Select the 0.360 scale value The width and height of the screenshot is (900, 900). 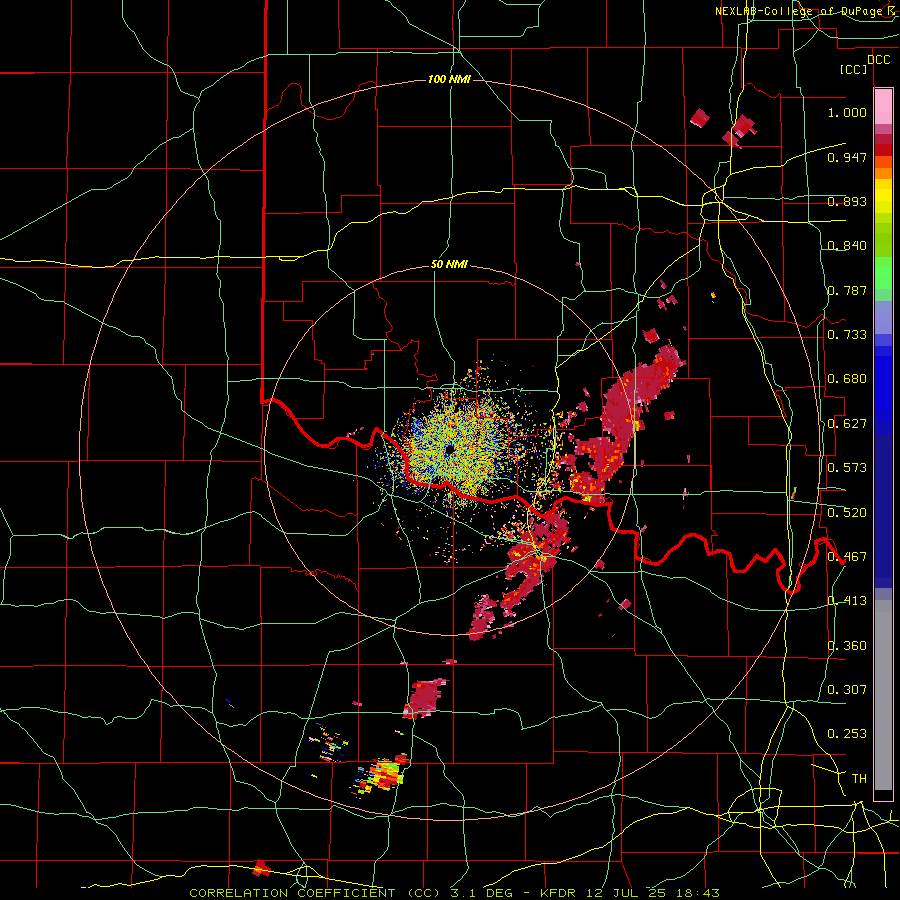[x=847, y=646]
